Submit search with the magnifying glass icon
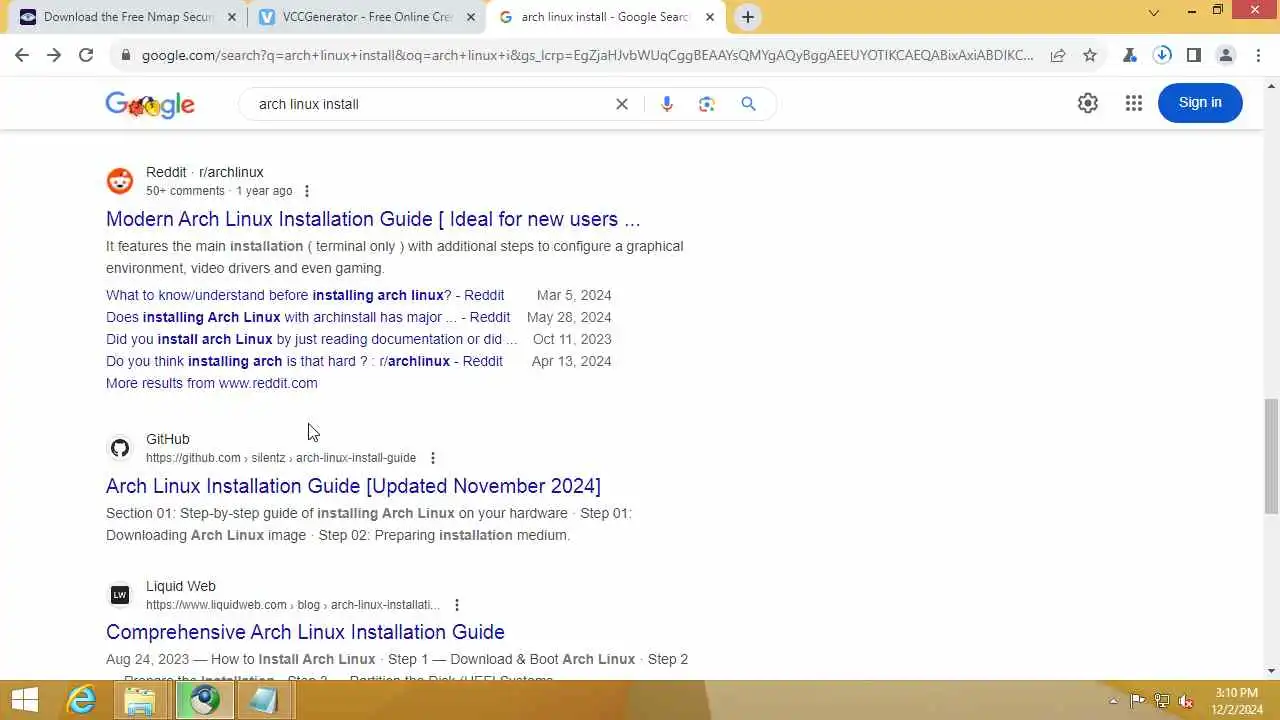 (x=748, y=104)
